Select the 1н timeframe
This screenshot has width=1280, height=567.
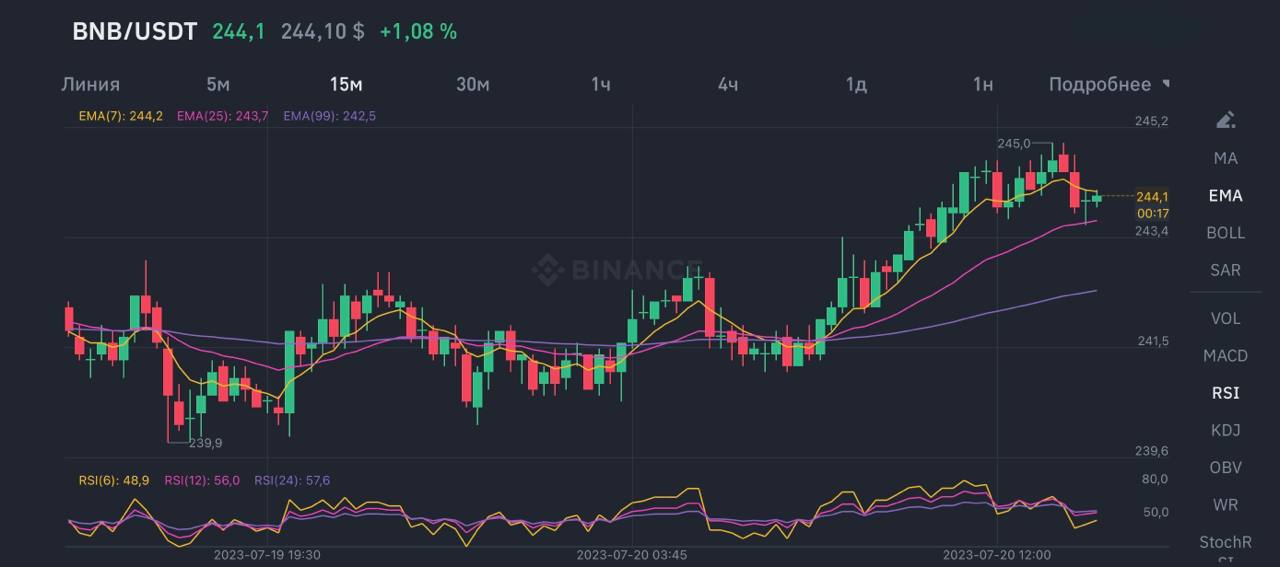point(983,84)
